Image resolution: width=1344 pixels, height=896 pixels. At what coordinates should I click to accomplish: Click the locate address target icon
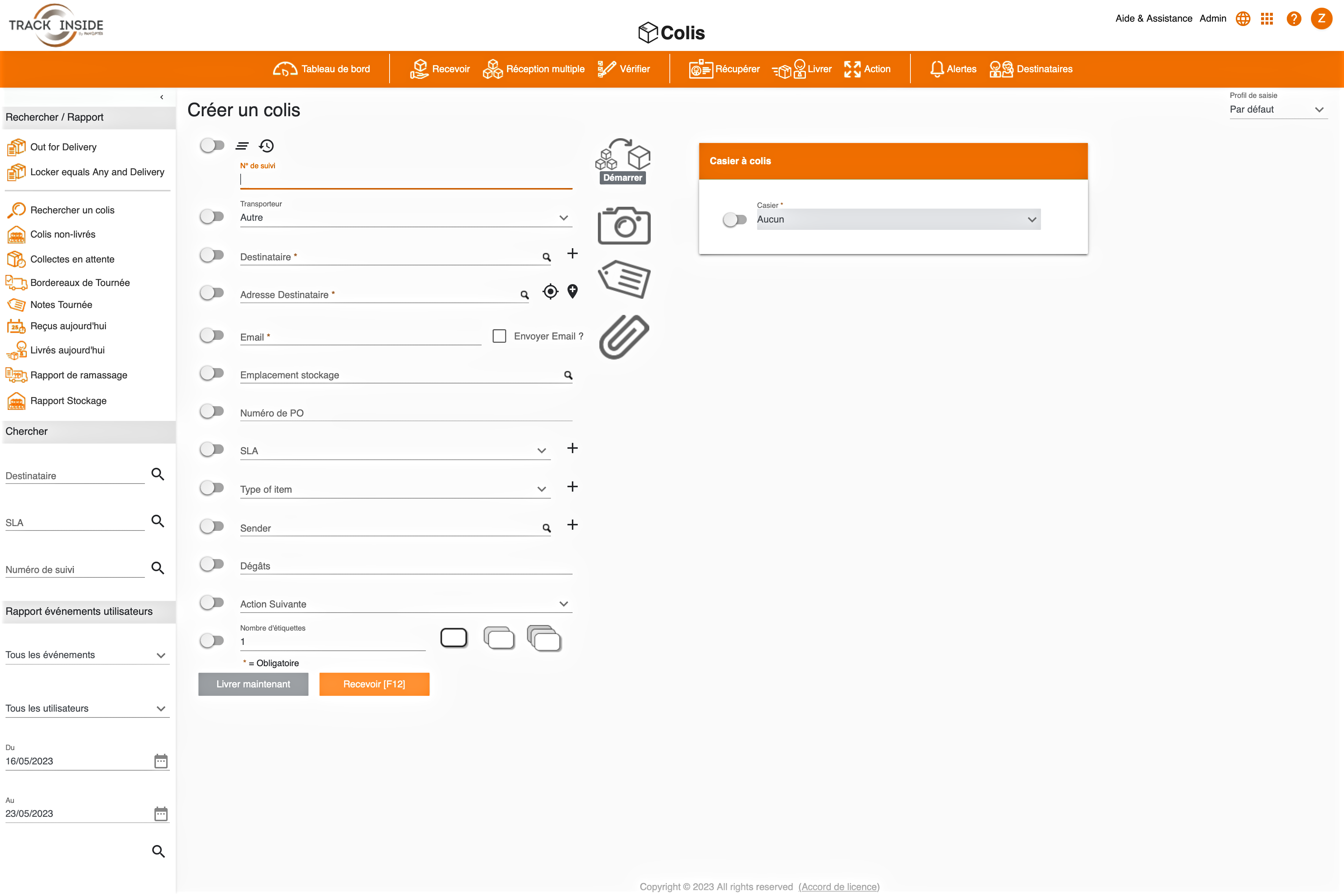tap(550, 292)
